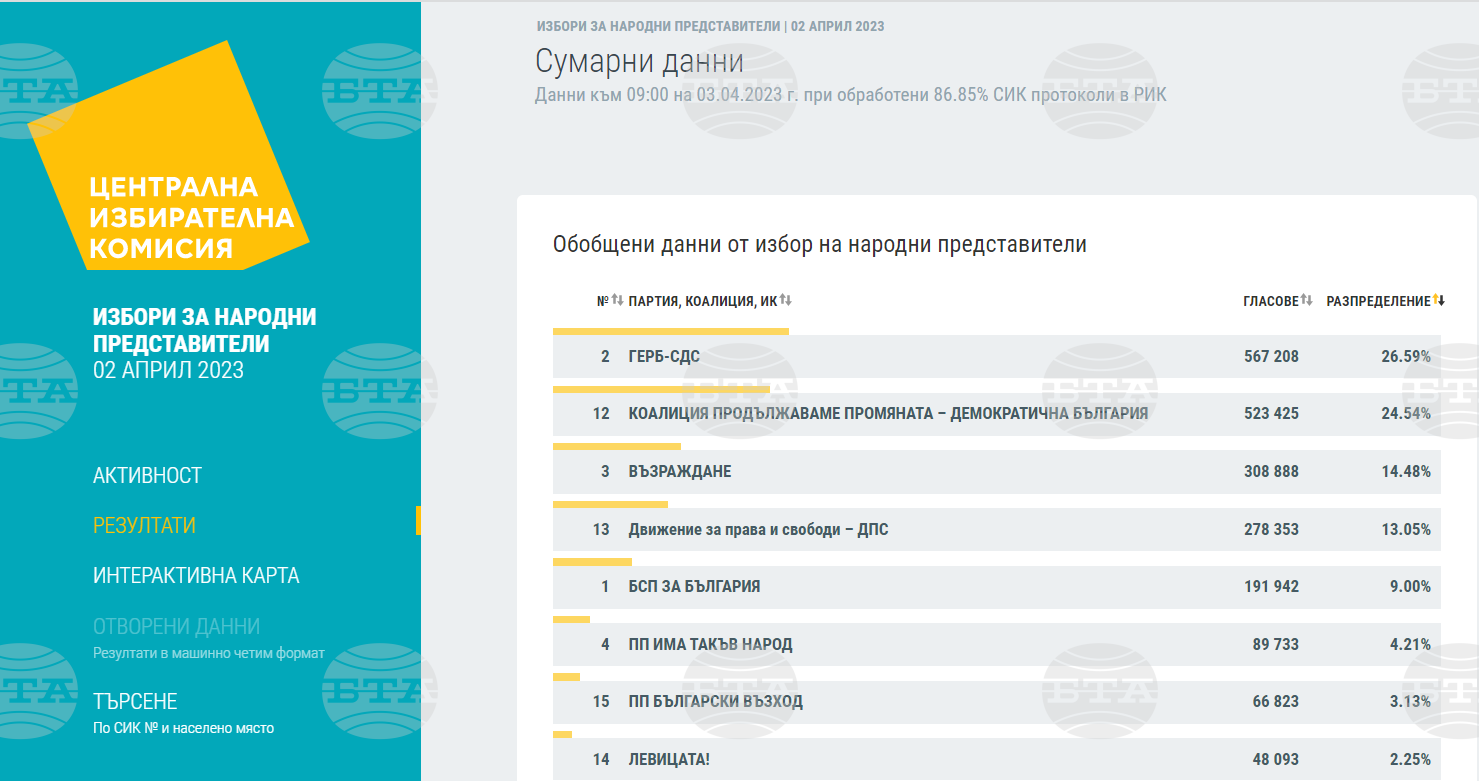This screenshot has height=781, width=1479.
Task: Open ИНТЕРАКТИВНА КАРТА from the sidebar
Action: pyautogui.click(x=196, y=576)
